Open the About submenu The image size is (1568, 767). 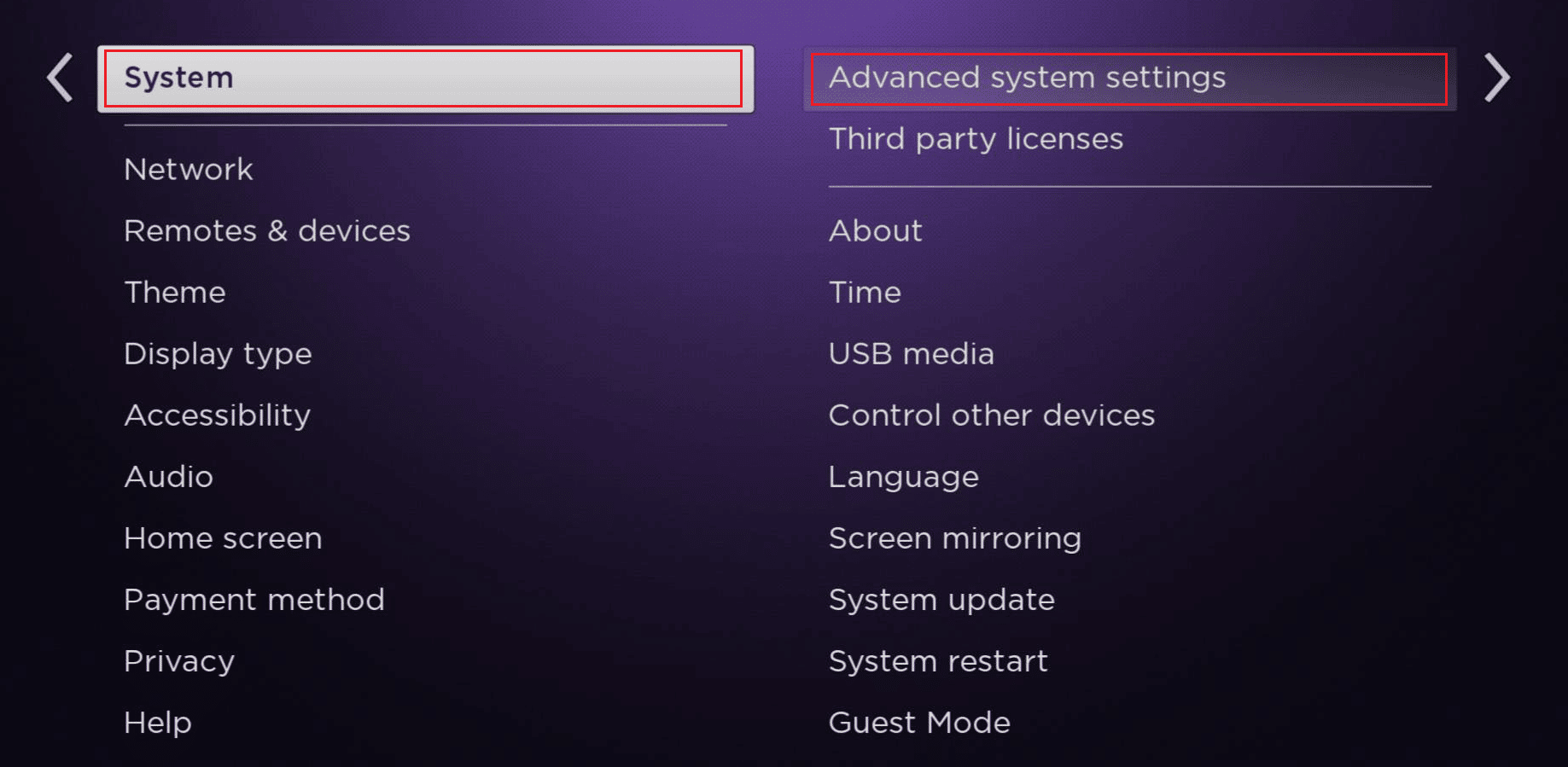[x=875, y=231]
